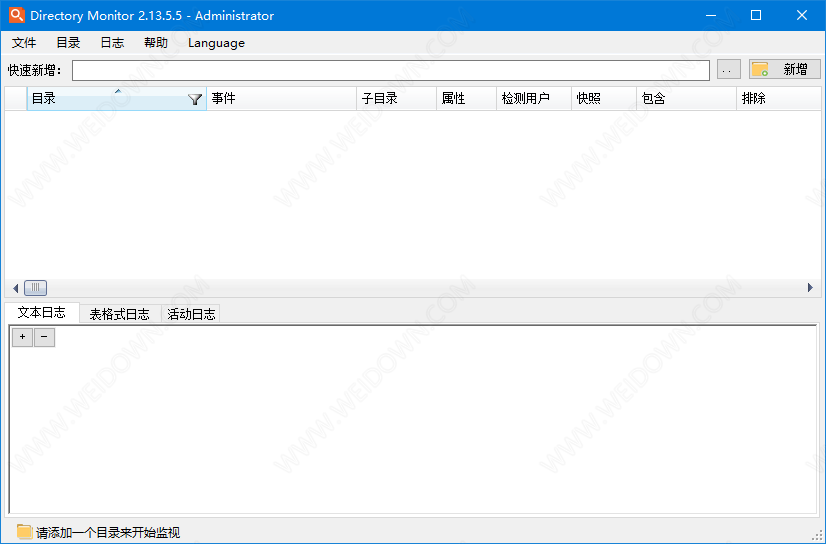
Task: Switch to the 表格式日志 tab
Action: click(120, 314)
